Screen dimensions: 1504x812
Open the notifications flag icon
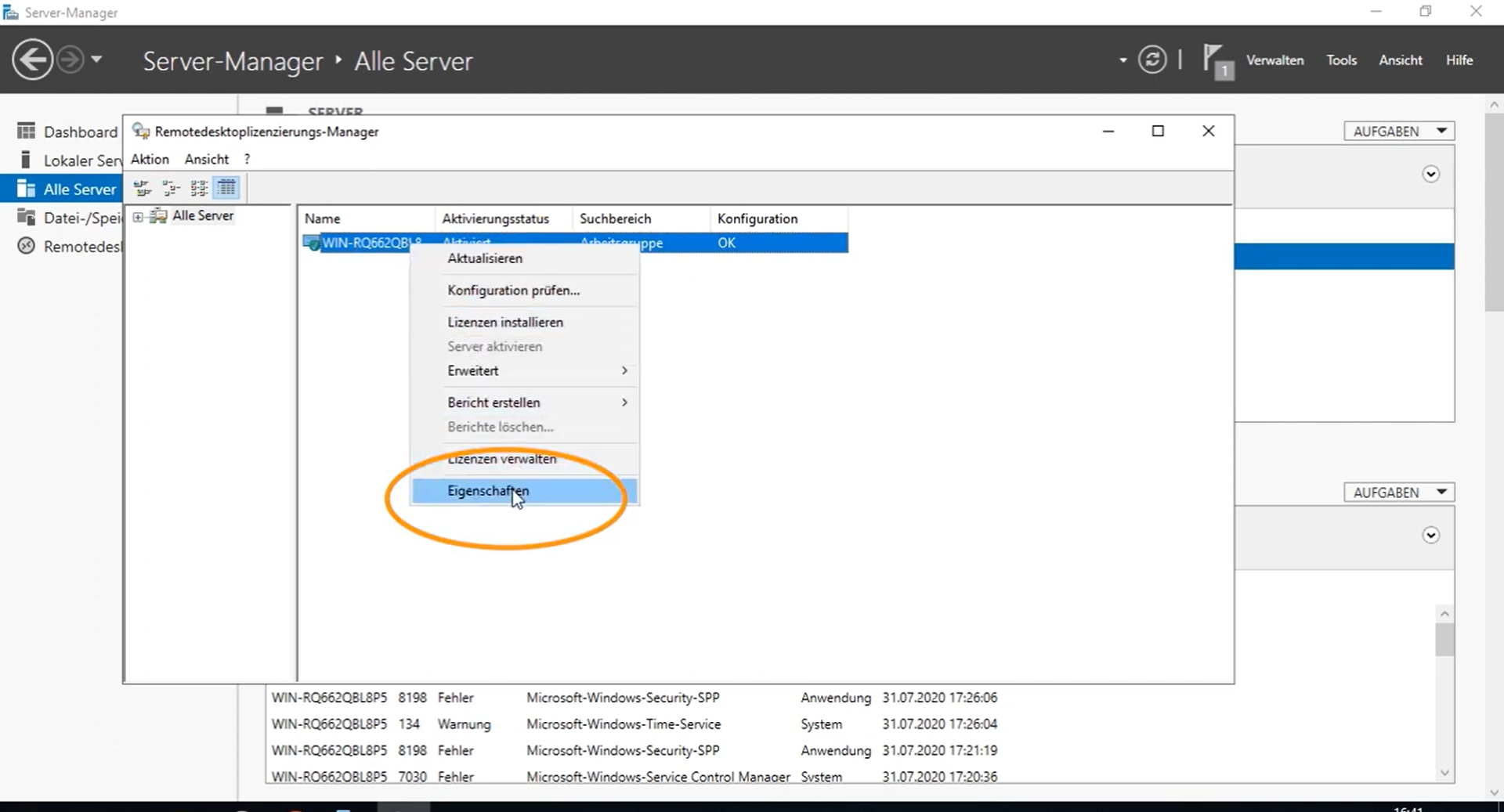pos(1217,60)
